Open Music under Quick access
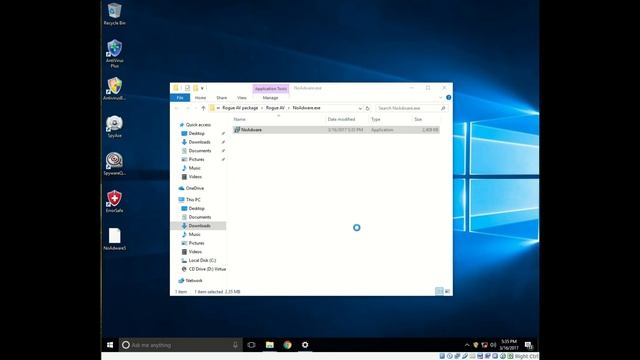The width and height of the screenshot is (640, 360). [194, 168]
